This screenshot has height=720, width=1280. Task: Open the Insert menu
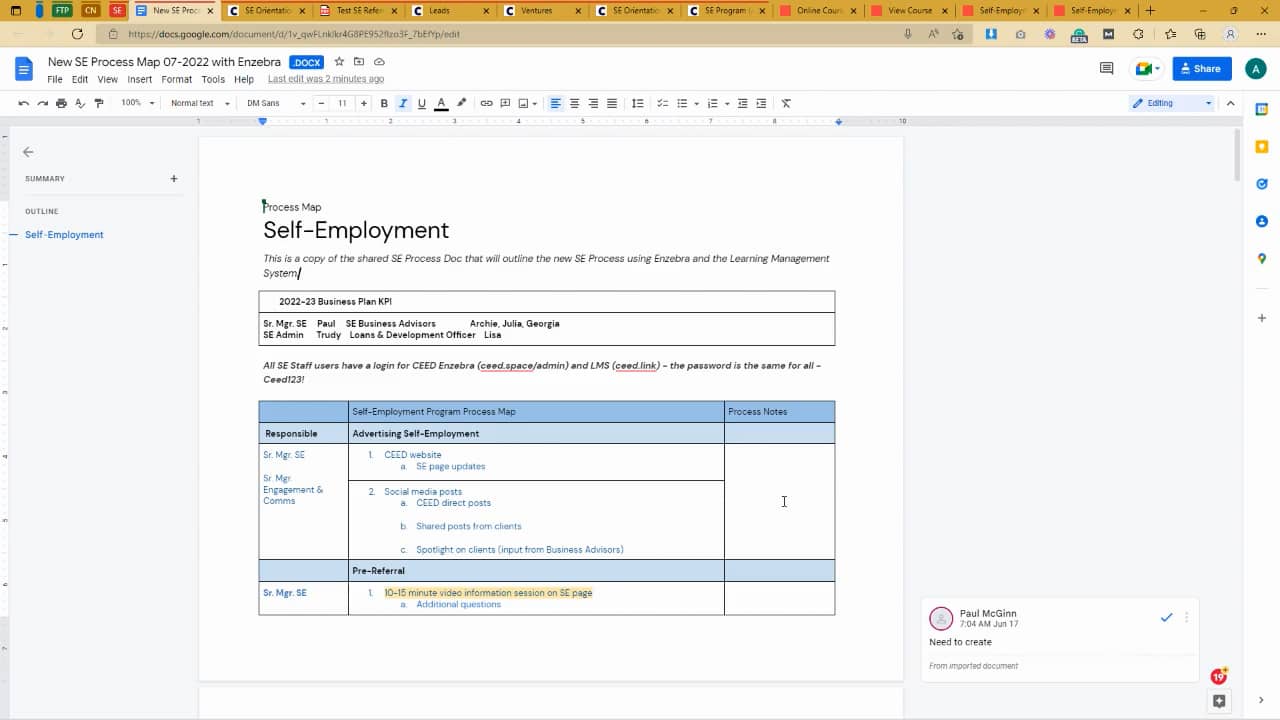pyautogui.click(x=139, y=79)
